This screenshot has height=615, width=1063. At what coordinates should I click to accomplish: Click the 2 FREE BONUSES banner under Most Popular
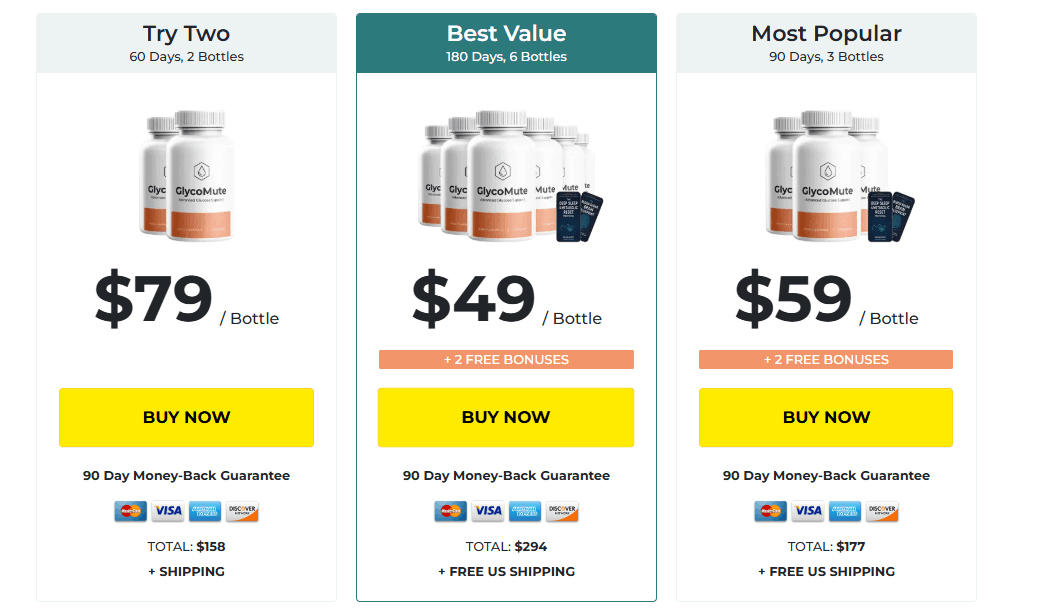[x=825, y=359]
